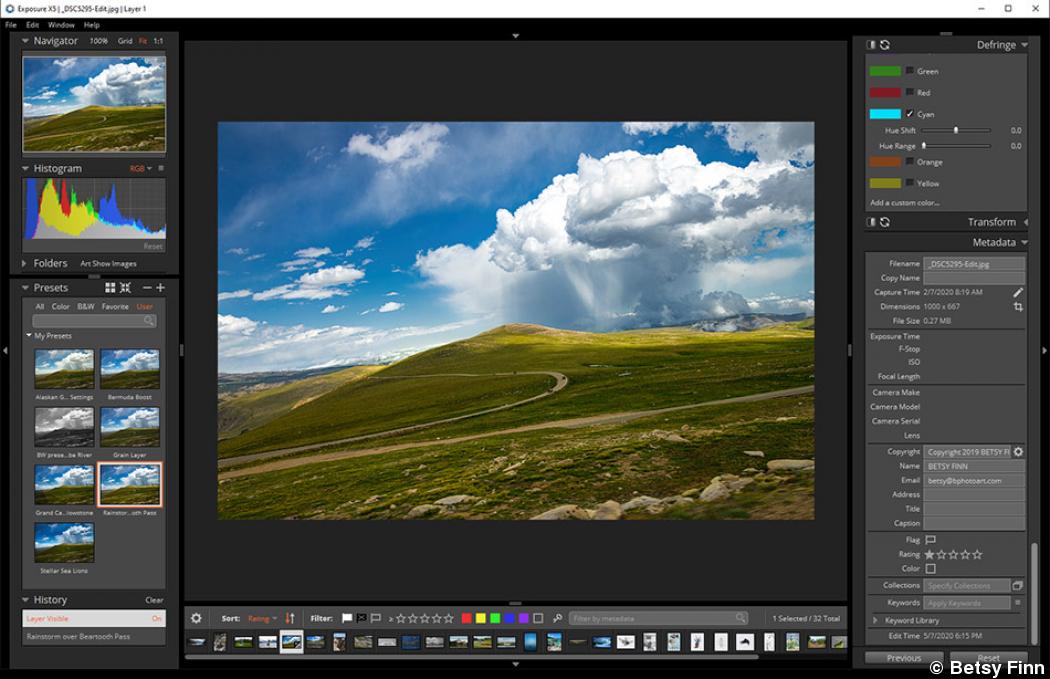Toggle Navigator Grid overlay
Screen dimensions: 1050x679
pyautogui.click(x=125, y=41)
